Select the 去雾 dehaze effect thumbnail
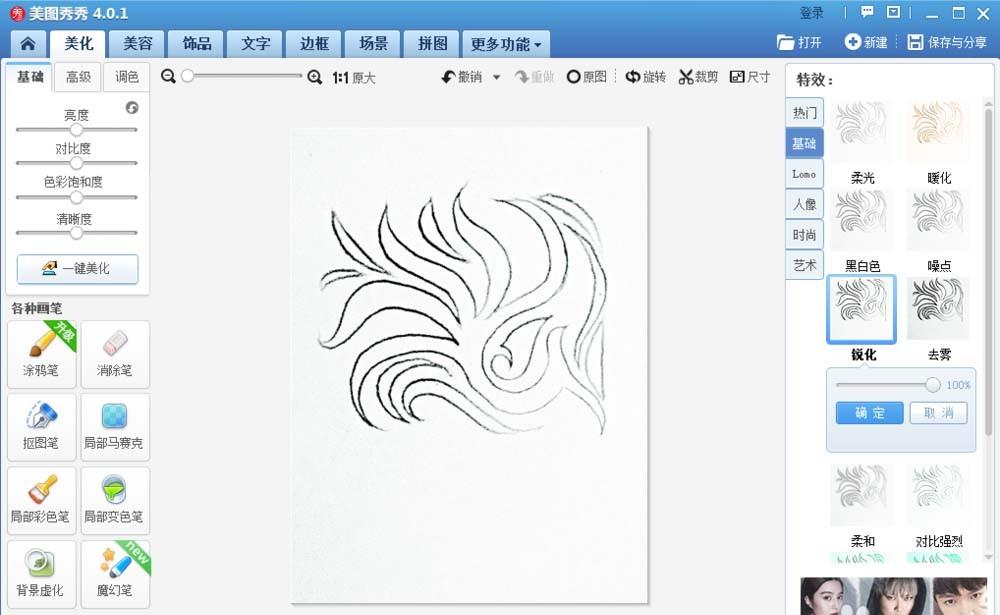This screenshot has height=615, width=1000. click(x=937, y=310)
